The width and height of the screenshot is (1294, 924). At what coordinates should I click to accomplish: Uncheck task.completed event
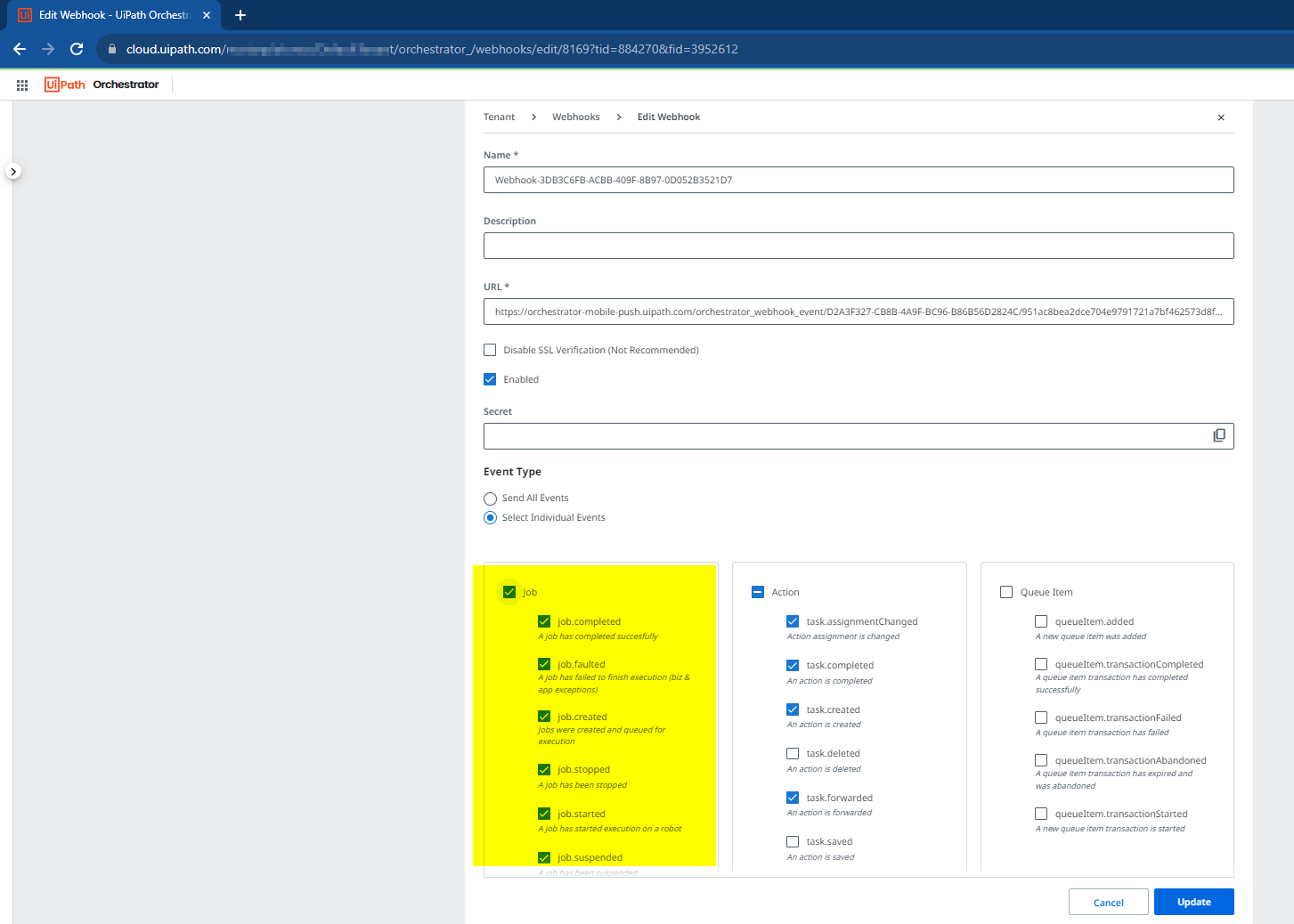coord(793,665)
